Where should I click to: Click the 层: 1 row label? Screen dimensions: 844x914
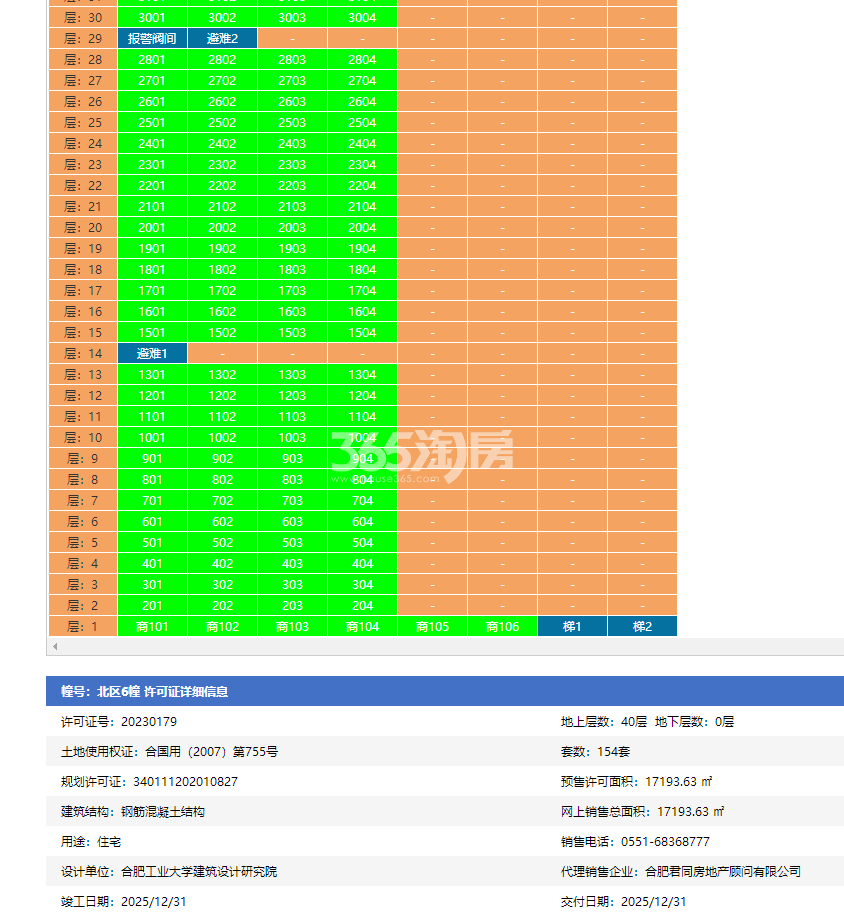point(83,626)
